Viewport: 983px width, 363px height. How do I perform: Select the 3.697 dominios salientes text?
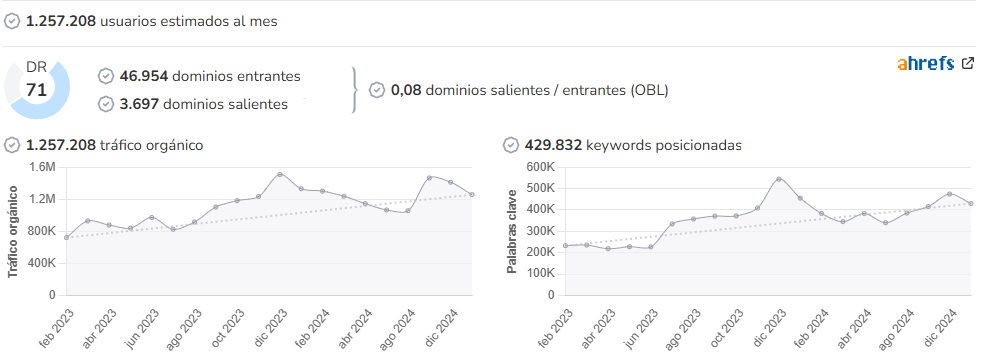[204, 104]
